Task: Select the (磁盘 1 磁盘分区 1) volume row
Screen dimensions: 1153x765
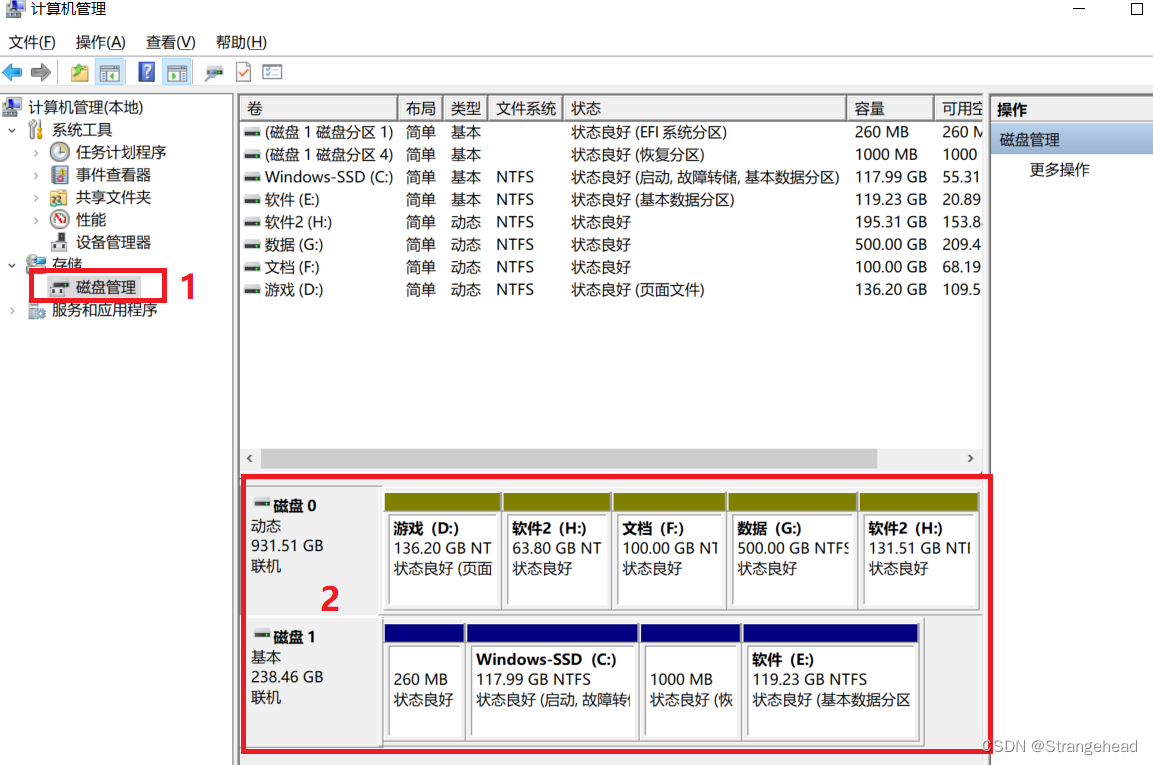Action: (x=612, y=132)
